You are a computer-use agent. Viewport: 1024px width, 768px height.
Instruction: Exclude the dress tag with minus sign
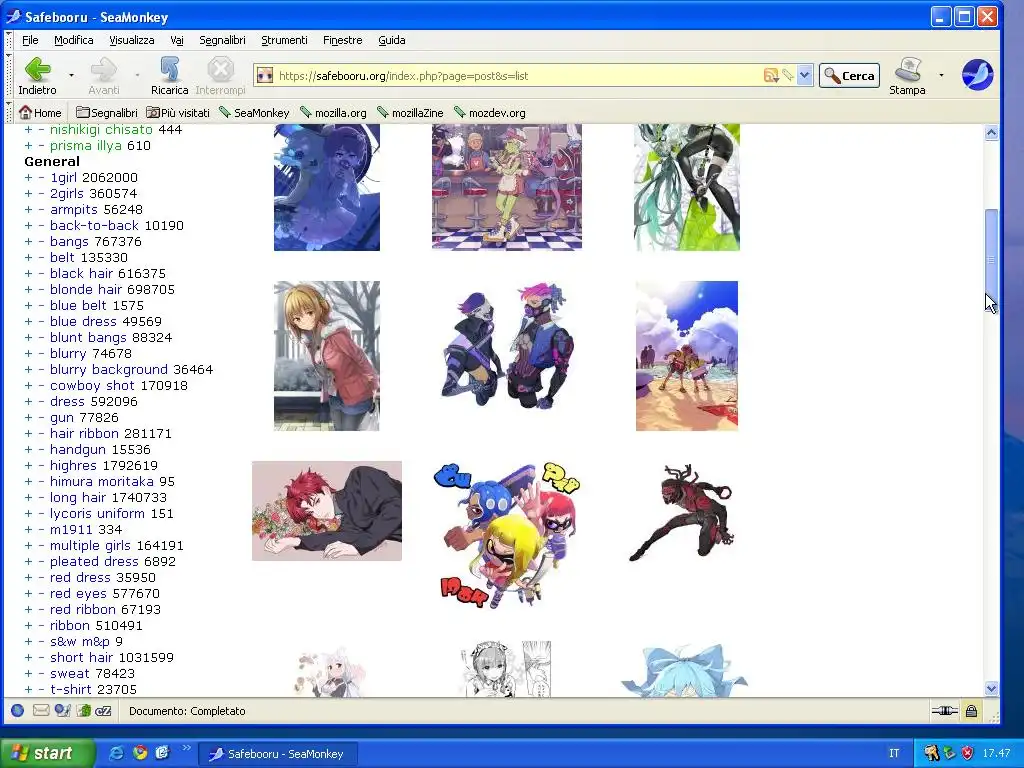pos(41,402)
